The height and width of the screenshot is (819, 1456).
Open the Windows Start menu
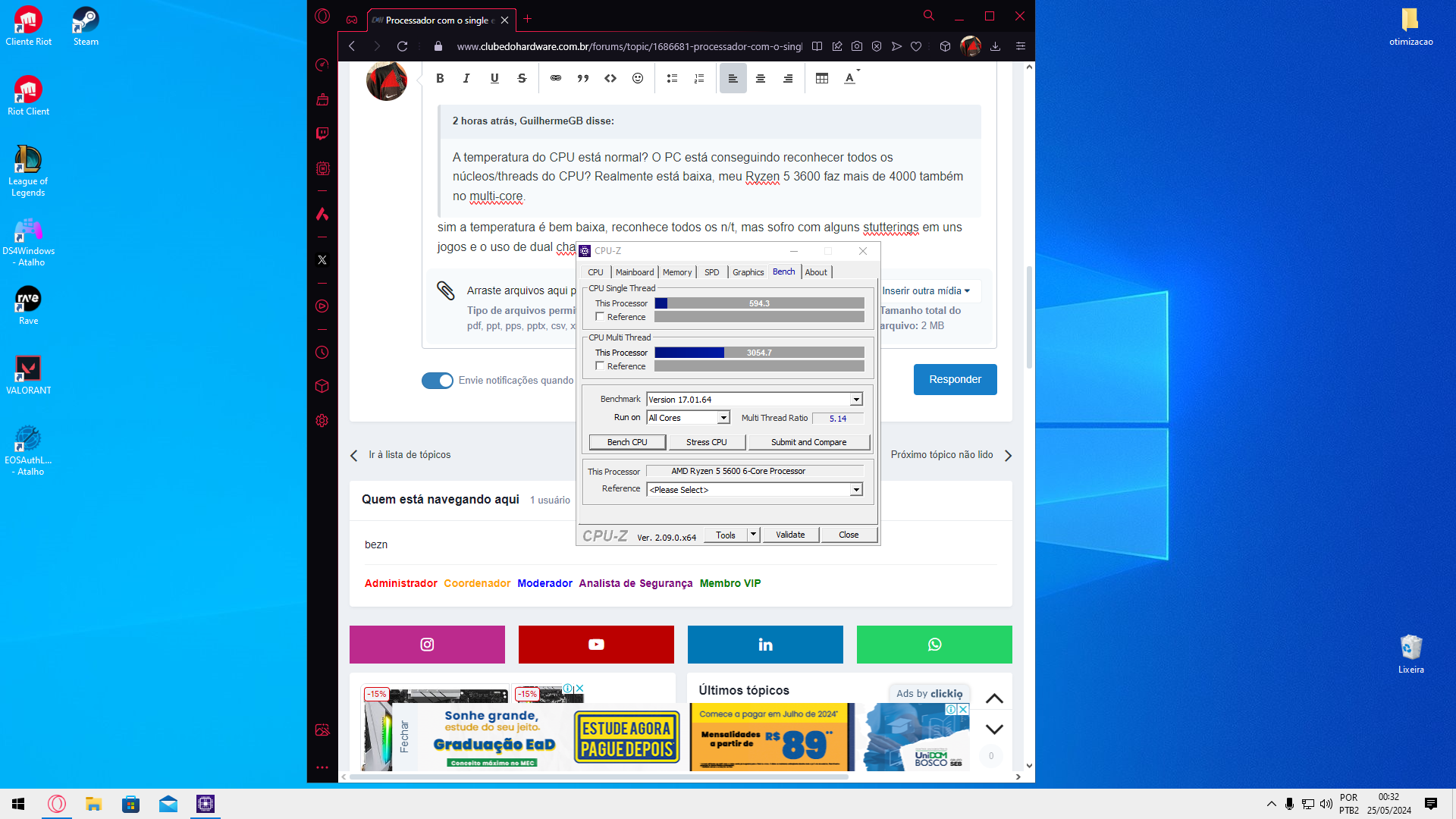19,804
